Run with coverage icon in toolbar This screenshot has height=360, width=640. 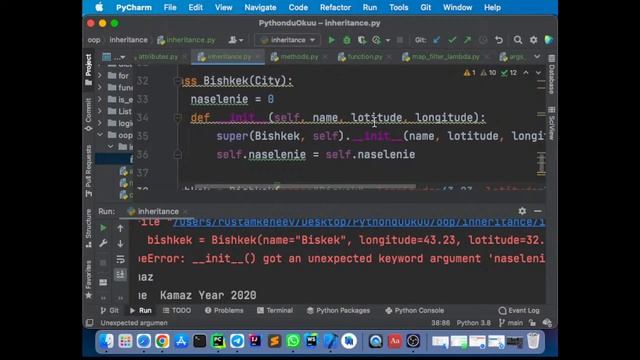362,40
